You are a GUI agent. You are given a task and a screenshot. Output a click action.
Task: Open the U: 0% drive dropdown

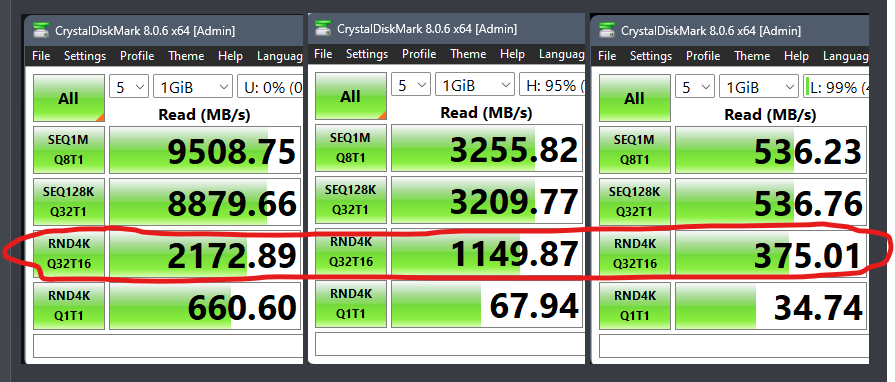click(x=270, y=87)
